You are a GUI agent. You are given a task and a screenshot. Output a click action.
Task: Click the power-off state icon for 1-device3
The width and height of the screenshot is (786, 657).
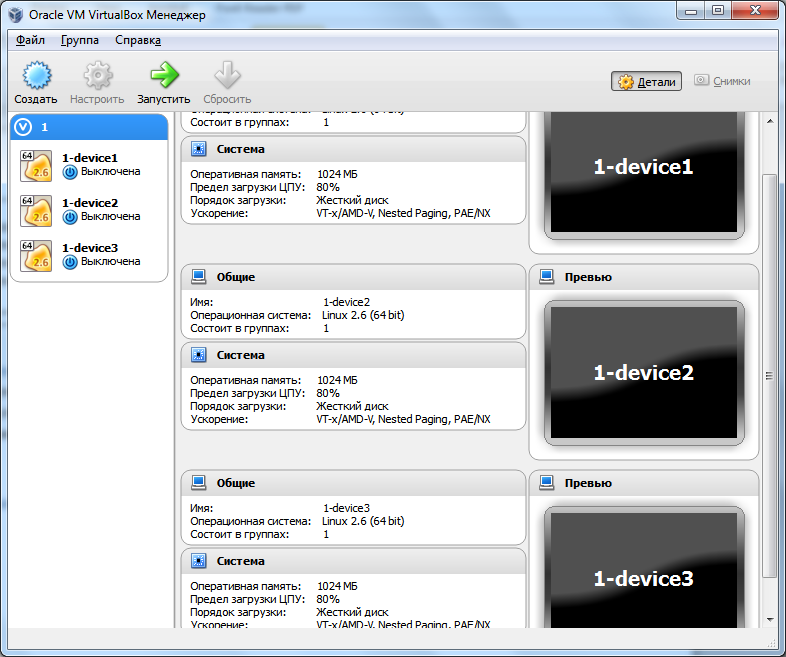pos(70,263)
